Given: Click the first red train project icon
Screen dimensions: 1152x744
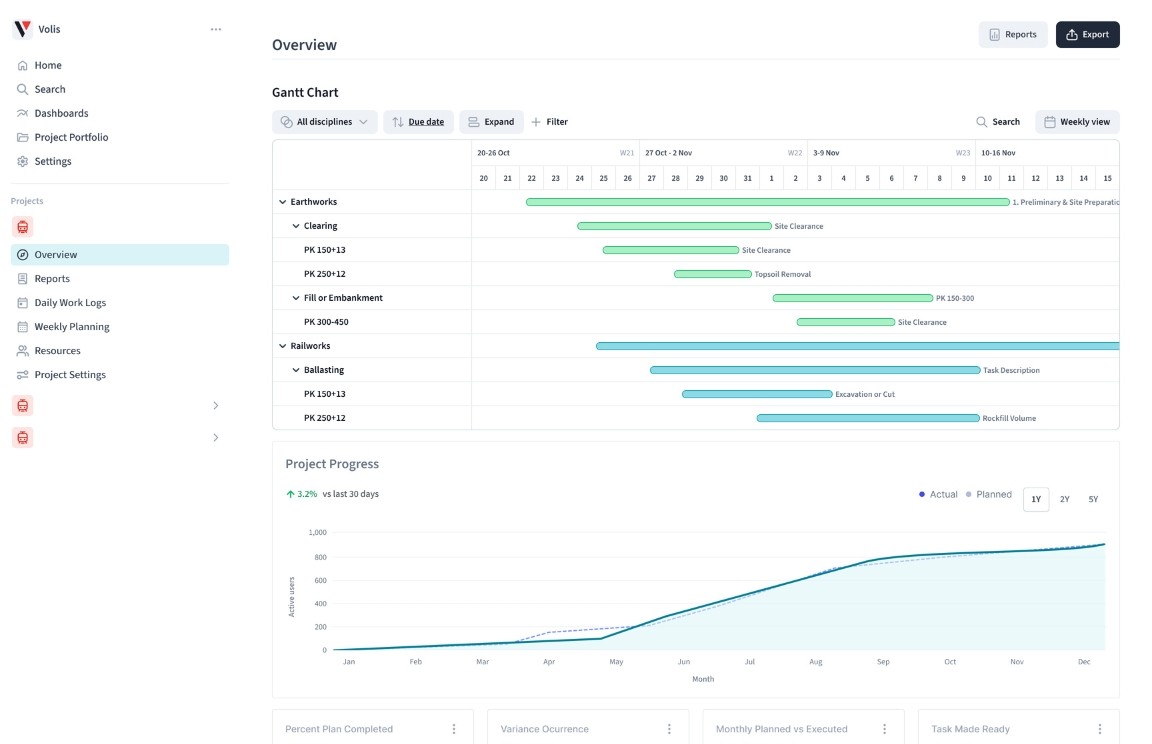Looking at the screenshot, I should pos(23,227).
